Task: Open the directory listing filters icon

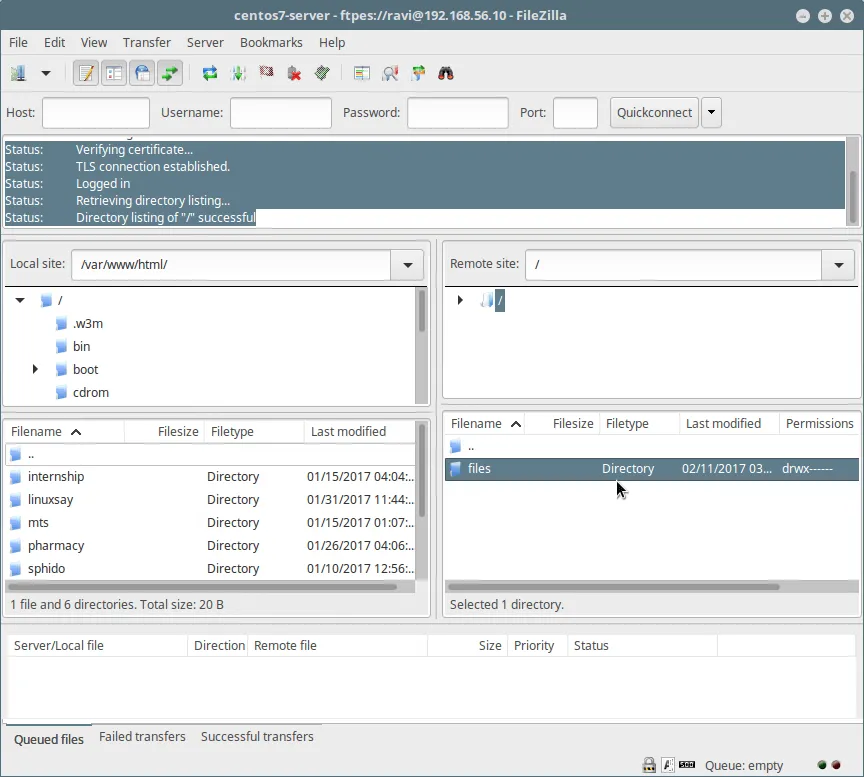Action: click(x=362, y=73)
